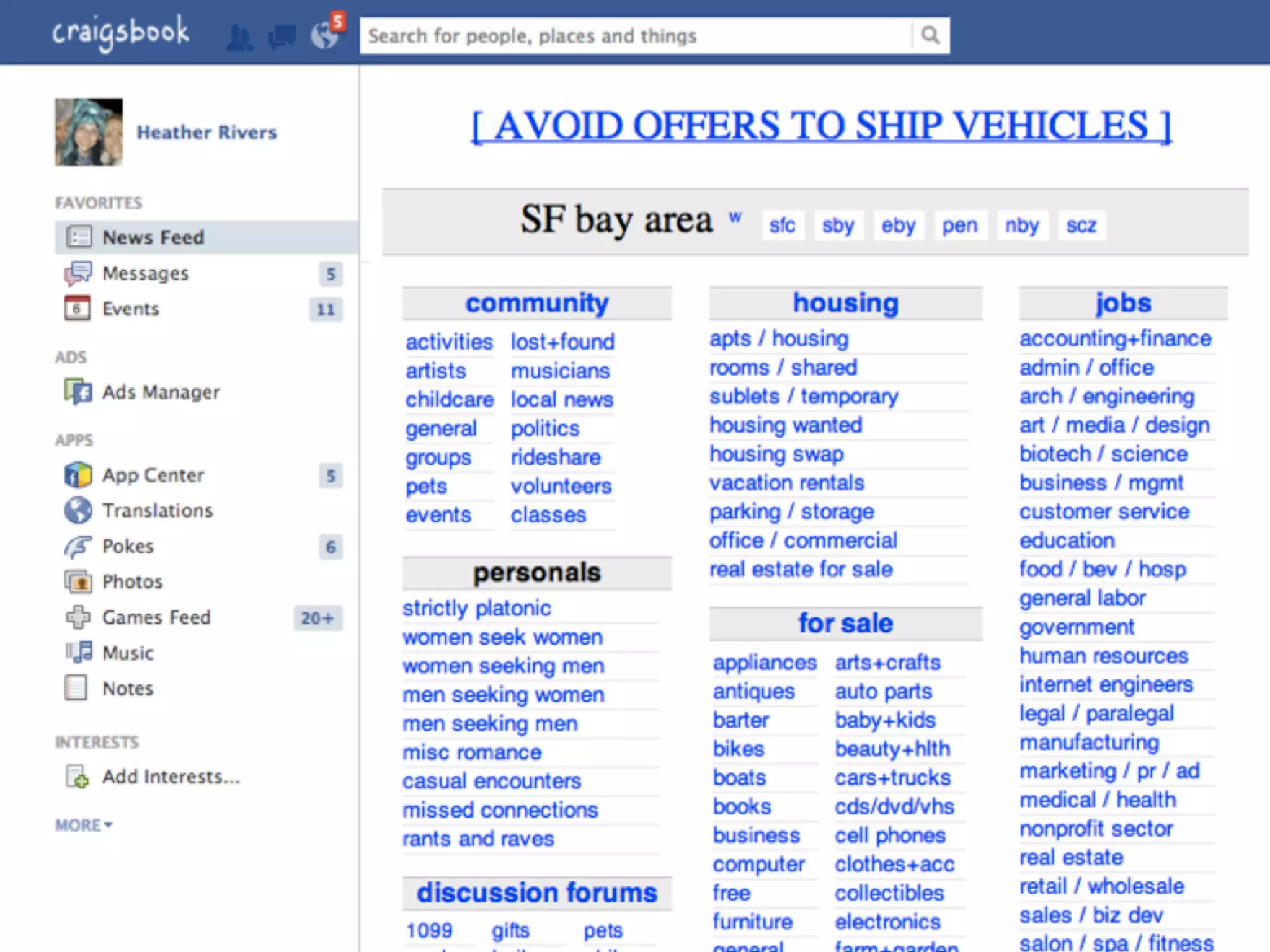The height and width of the screenshot is (952, 1270).
Task: Open the personals section heading
Action: (x=537, y=573)
